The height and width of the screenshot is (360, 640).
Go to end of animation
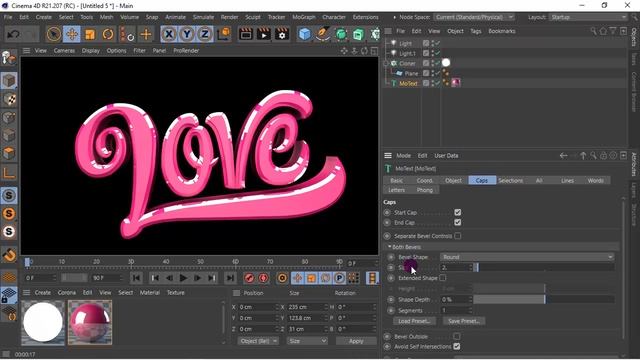click(230, 278)
